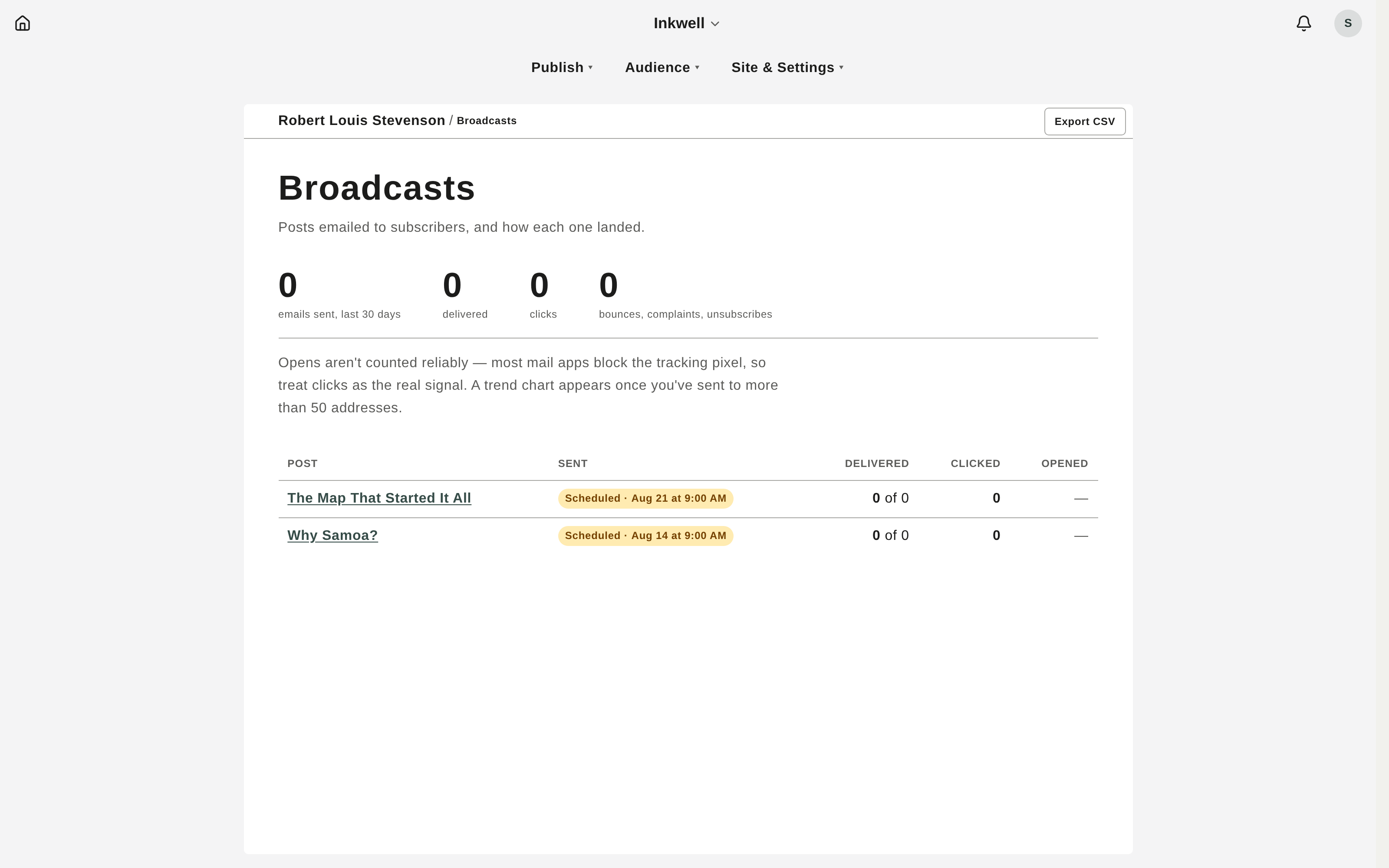Screen dimensions: 1389x868
Task: Click the Scheduled Aug 21 at 9:00 AM badge
Action: pyautogui.click(x=646, y=498)
